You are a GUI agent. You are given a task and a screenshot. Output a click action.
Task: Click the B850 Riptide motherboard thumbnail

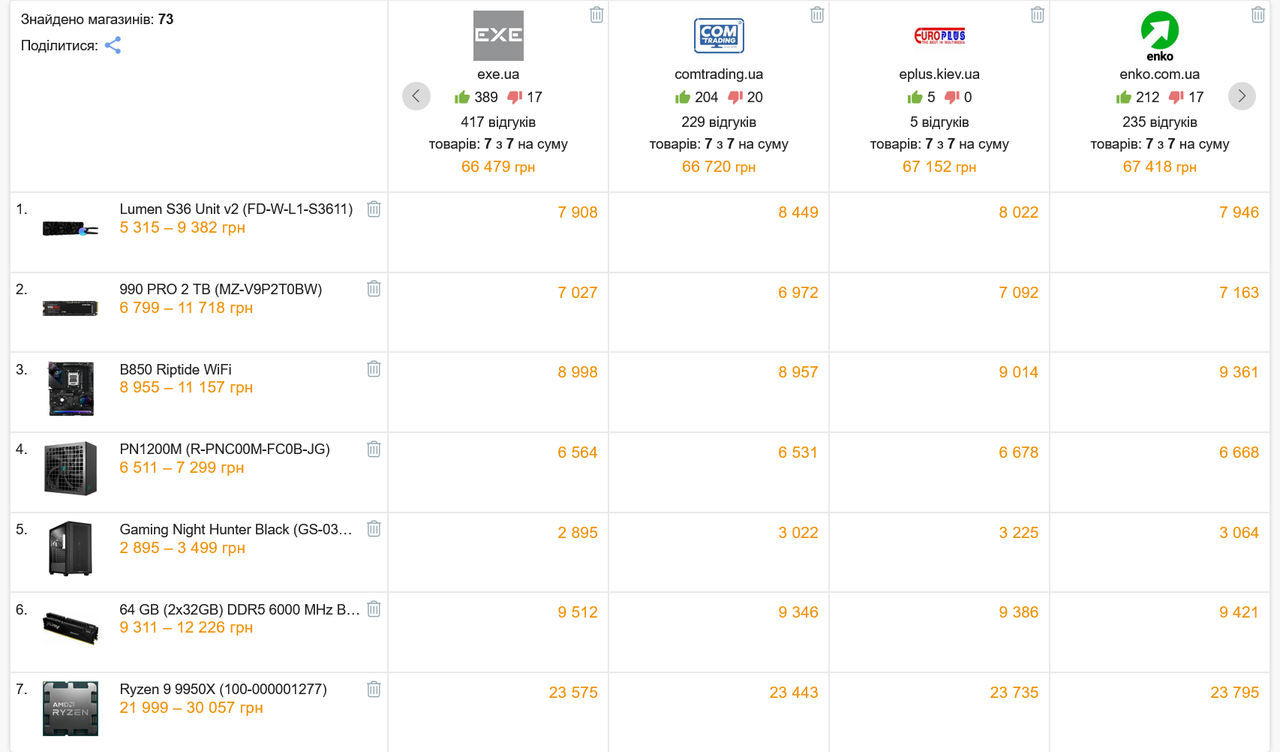click(x=70, y=389)
